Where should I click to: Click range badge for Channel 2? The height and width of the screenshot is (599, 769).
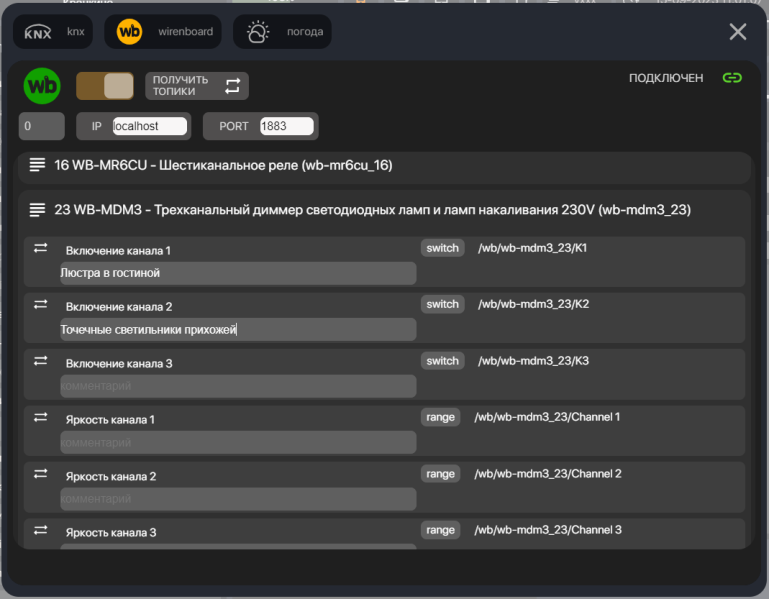(x=440, y=474)
